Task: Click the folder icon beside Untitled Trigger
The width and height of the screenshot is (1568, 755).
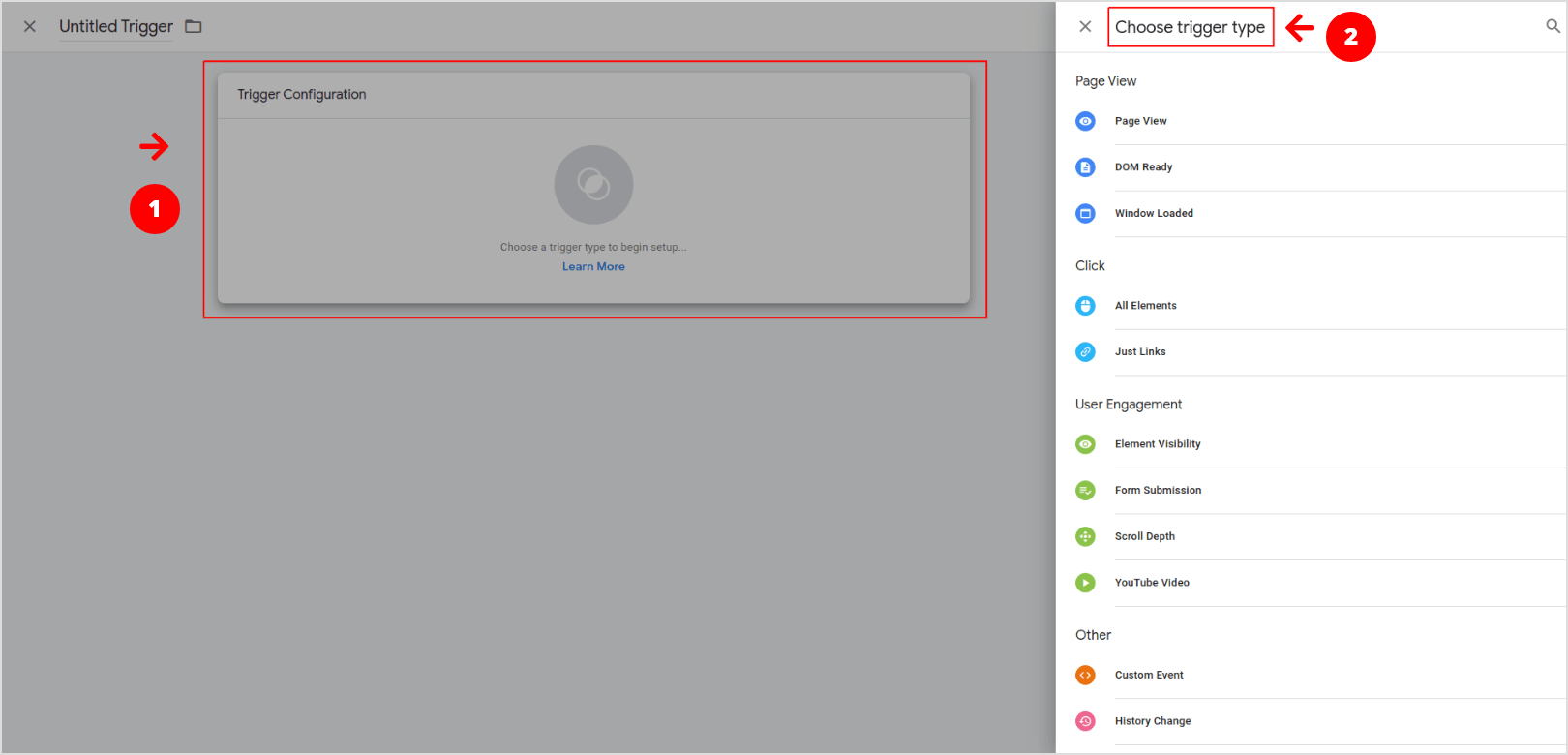Action: (194, 26)
